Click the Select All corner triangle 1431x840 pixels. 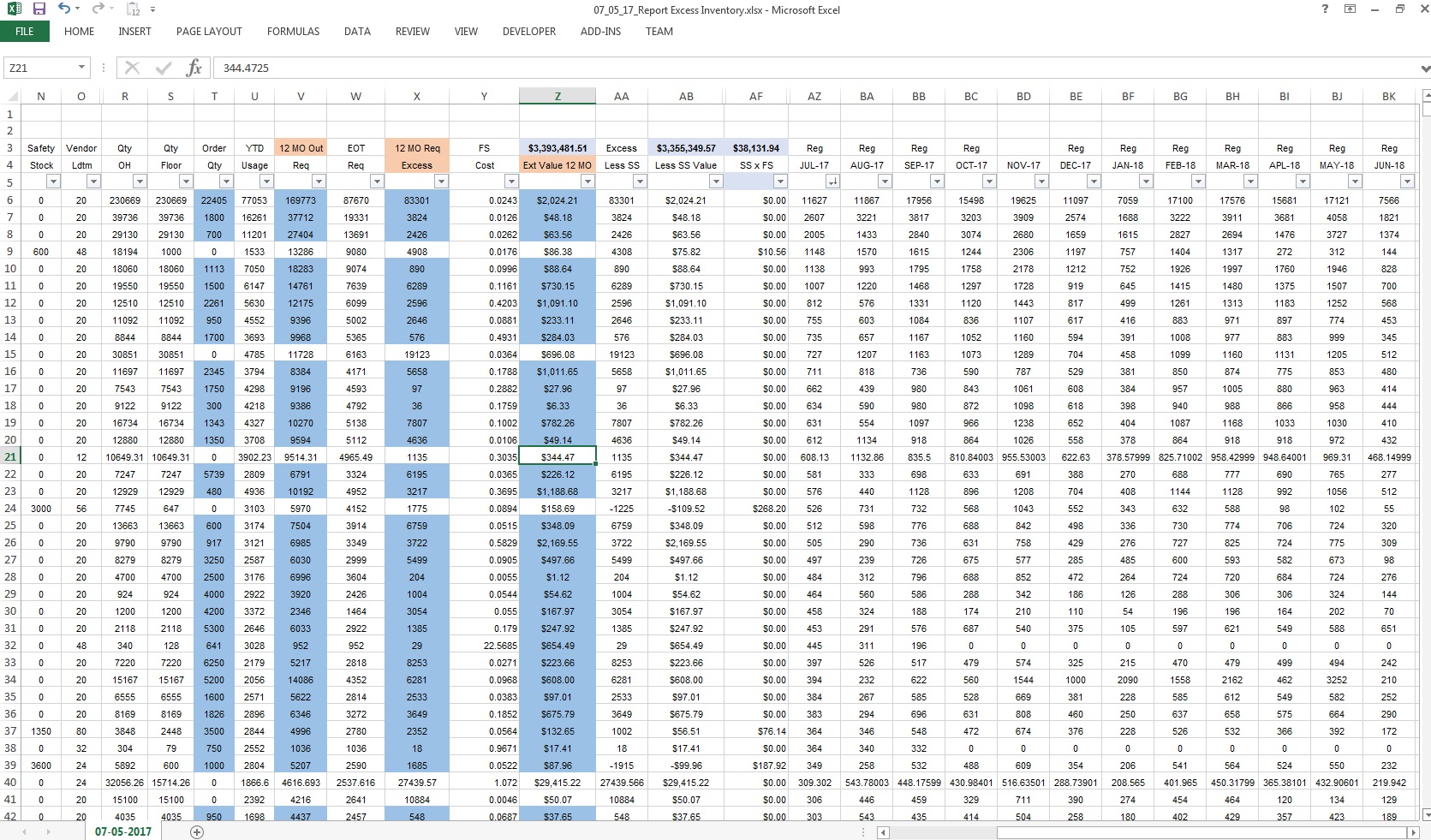[10, 97]
